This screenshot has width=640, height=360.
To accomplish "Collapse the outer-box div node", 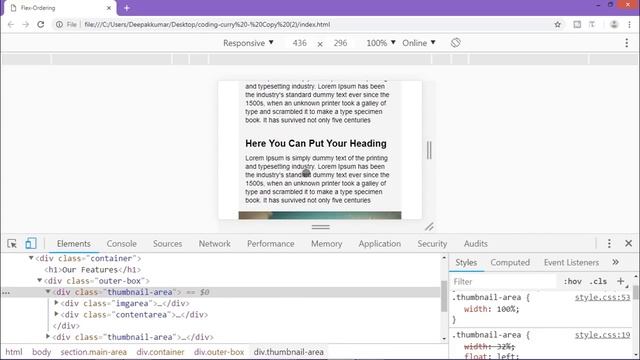I will [x=40, y=280].
